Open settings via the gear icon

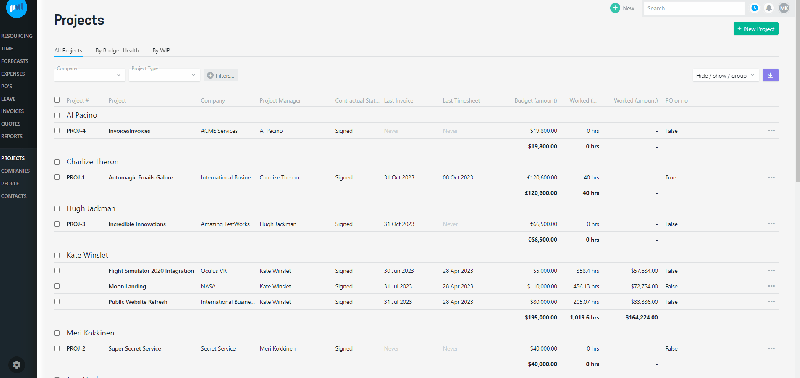click(x=17, y=365)
